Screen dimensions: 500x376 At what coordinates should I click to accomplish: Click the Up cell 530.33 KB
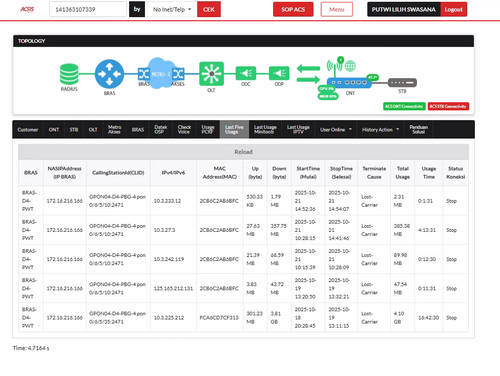click(254, 201)
